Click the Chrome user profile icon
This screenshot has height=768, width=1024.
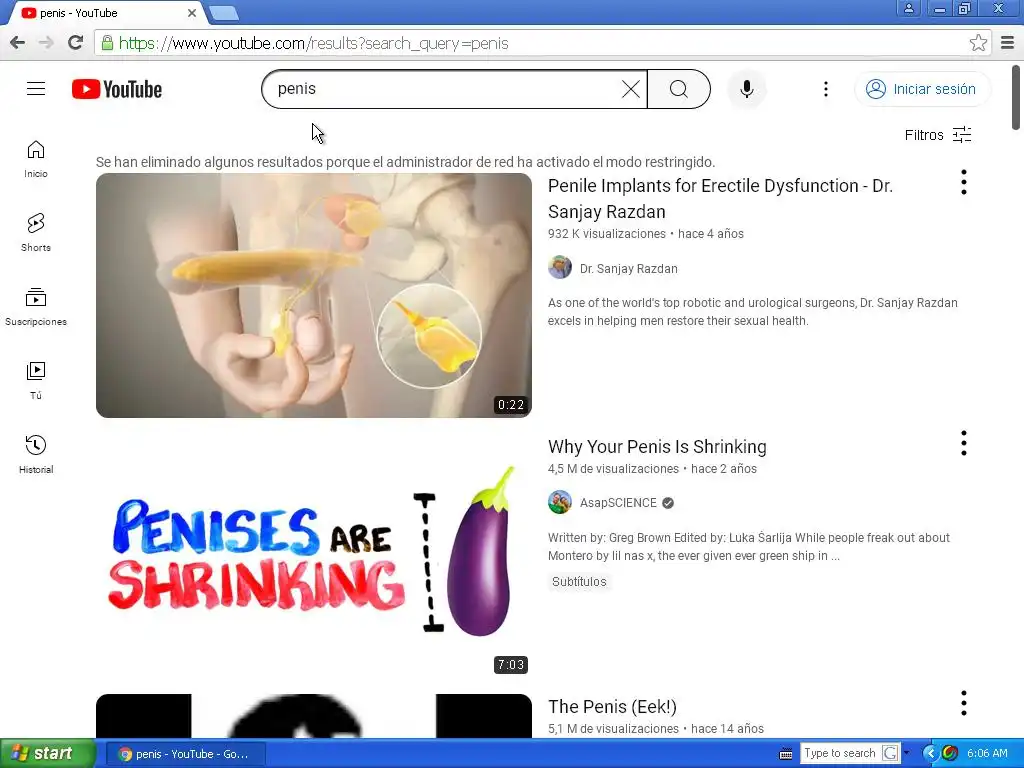[908, 8]
